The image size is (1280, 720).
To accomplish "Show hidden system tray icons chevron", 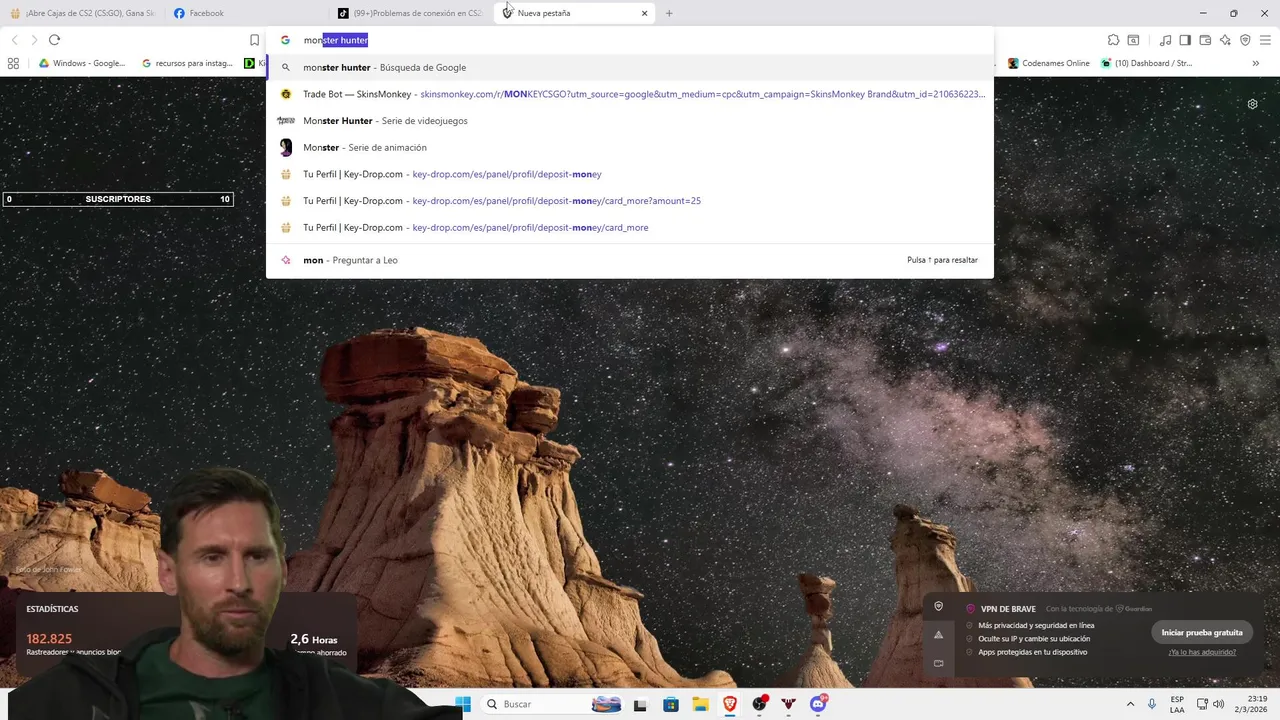I will coord(1130,704).
